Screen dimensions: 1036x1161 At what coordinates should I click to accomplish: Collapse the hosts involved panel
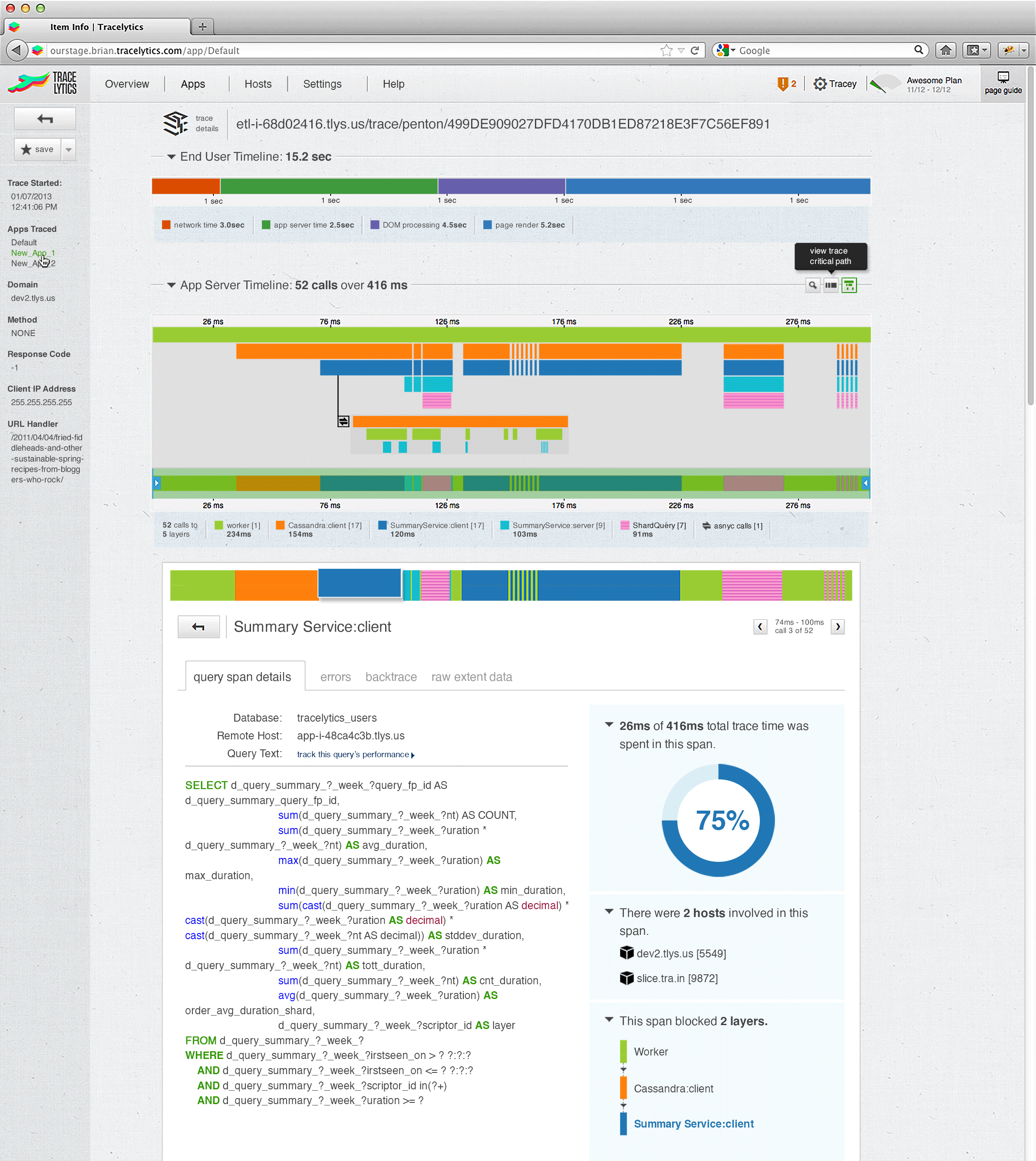[608, 911]
